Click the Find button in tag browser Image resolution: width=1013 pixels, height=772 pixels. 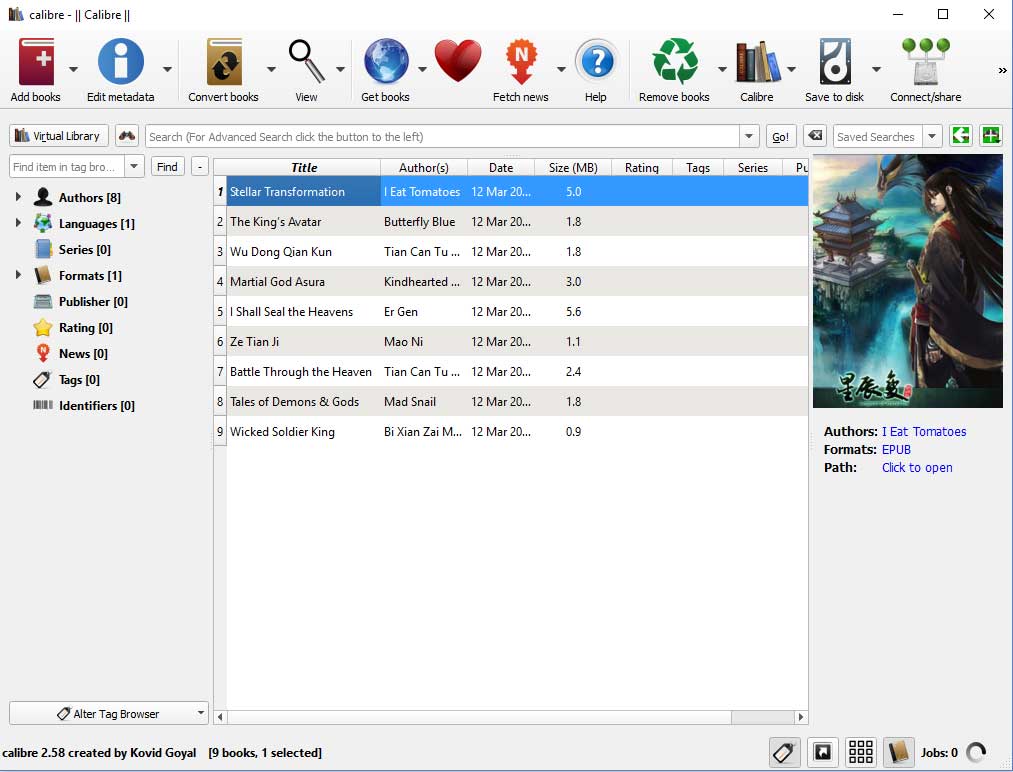[x=167, y=167]
